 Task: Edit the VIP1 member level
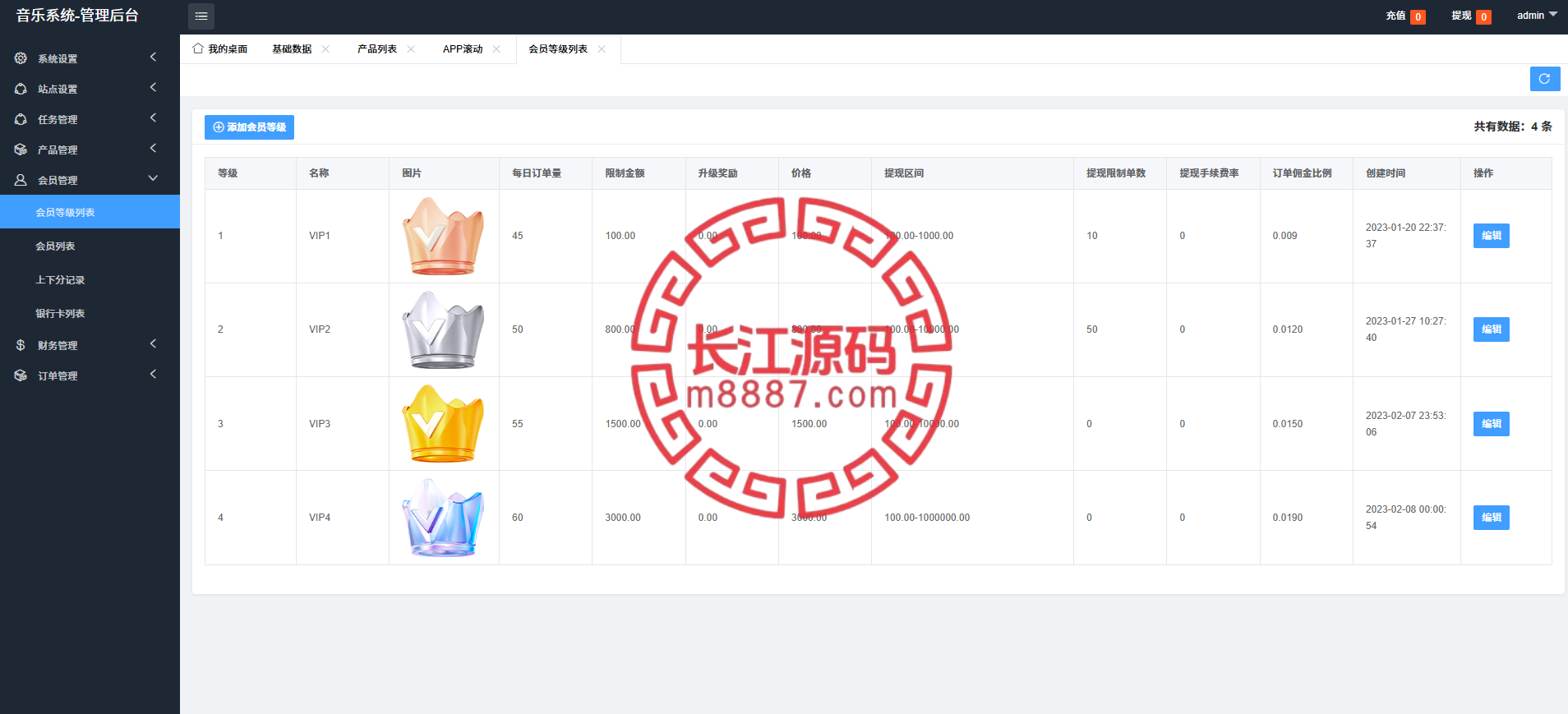click(x=1491, y=236)
